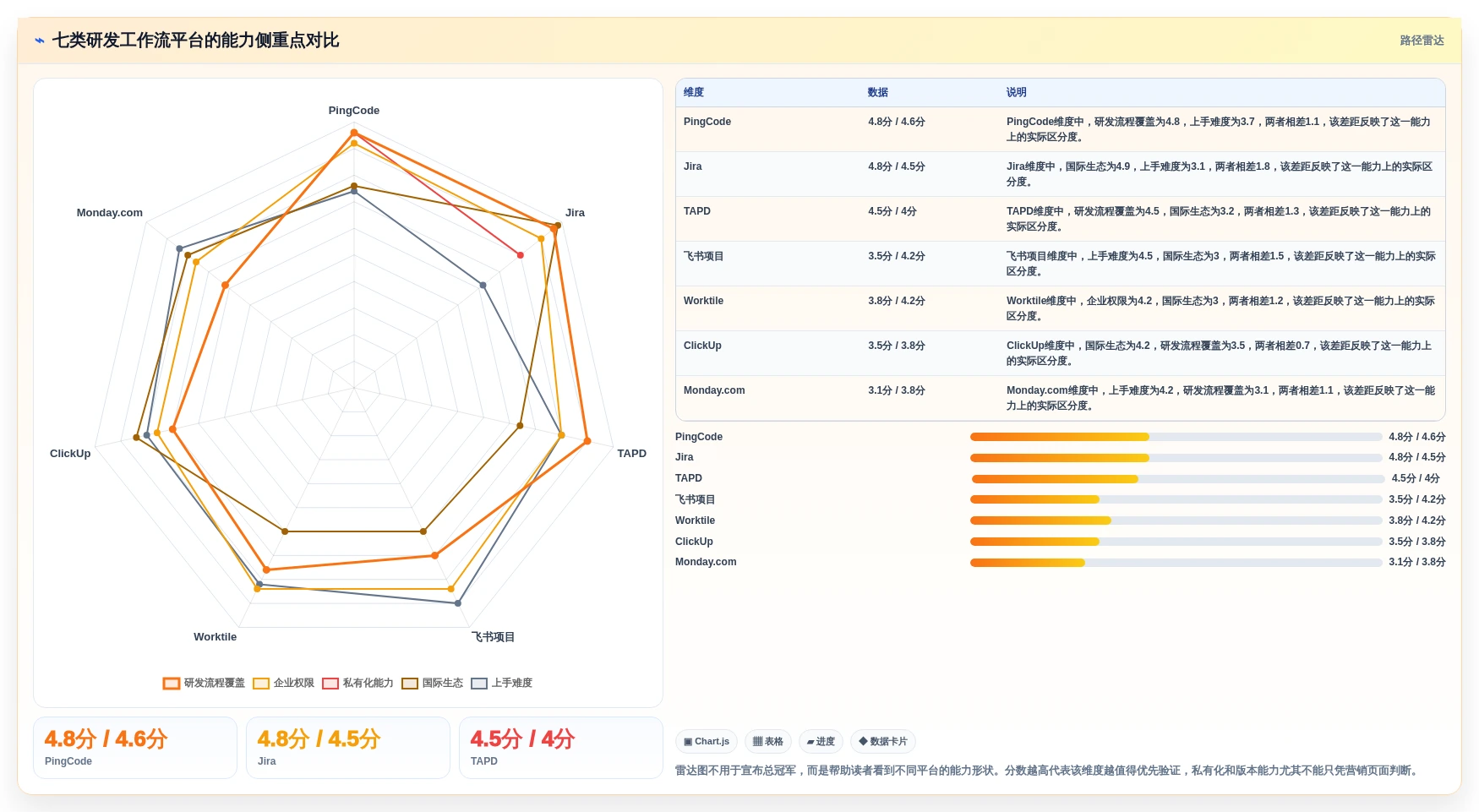Image resolution: width=1479 pixels, height=812 pixels.
Task: Select the Jira row in the table
Action: pos(1061,174)
